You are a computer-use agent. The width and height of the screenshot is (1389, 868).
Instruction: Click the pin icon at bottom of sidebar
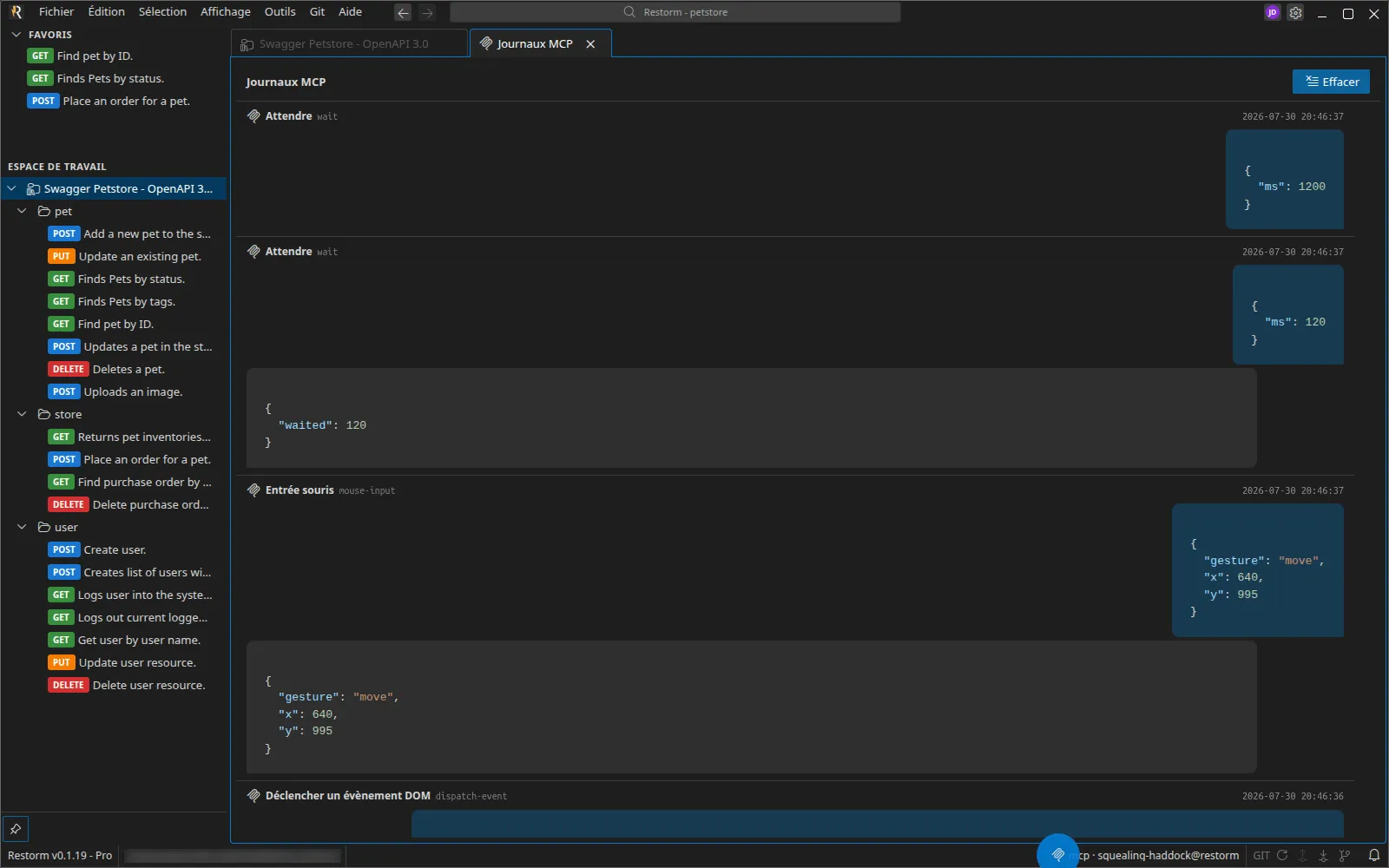click(x=16, y=829)
